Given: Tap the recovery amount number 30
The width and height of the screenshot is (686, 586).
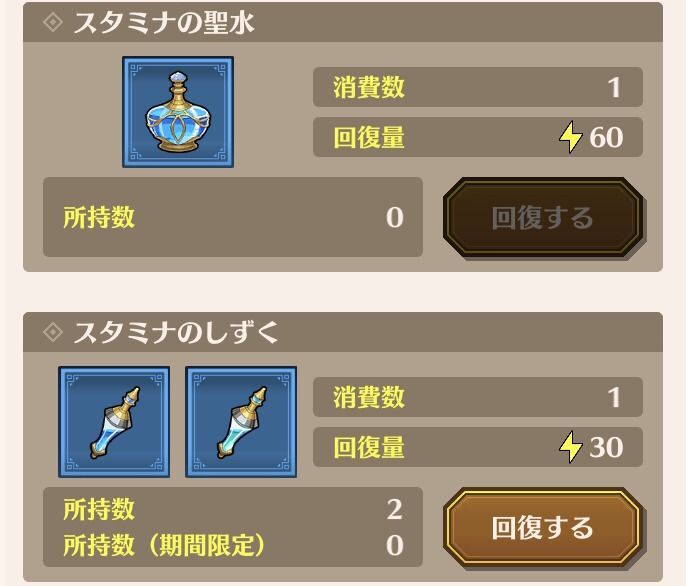Looking at the screenshot, I should click(x=606, y=447).
